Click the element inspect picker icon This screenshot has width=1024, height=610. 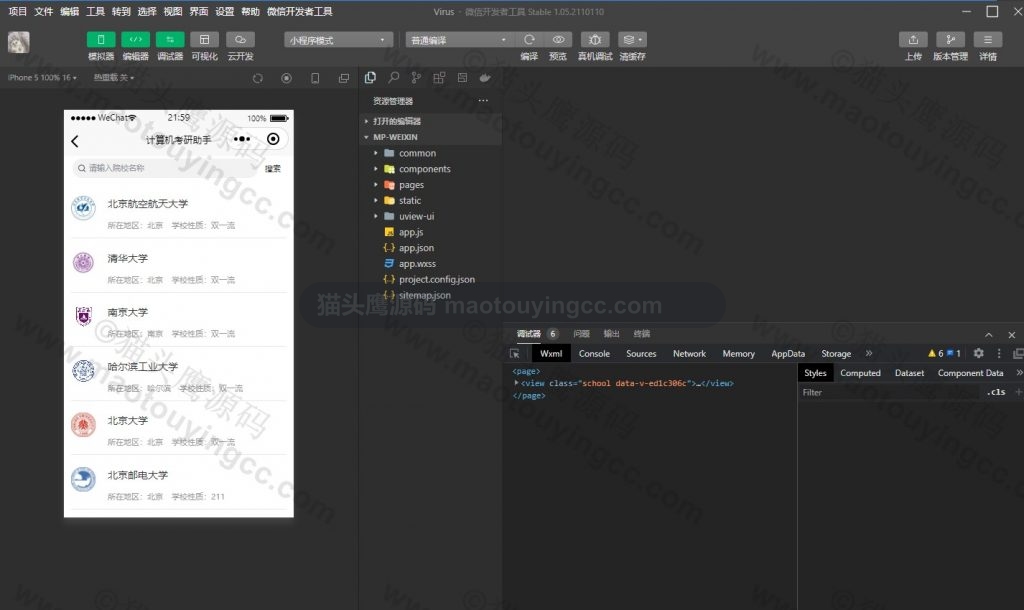click(x=515, y=353)
